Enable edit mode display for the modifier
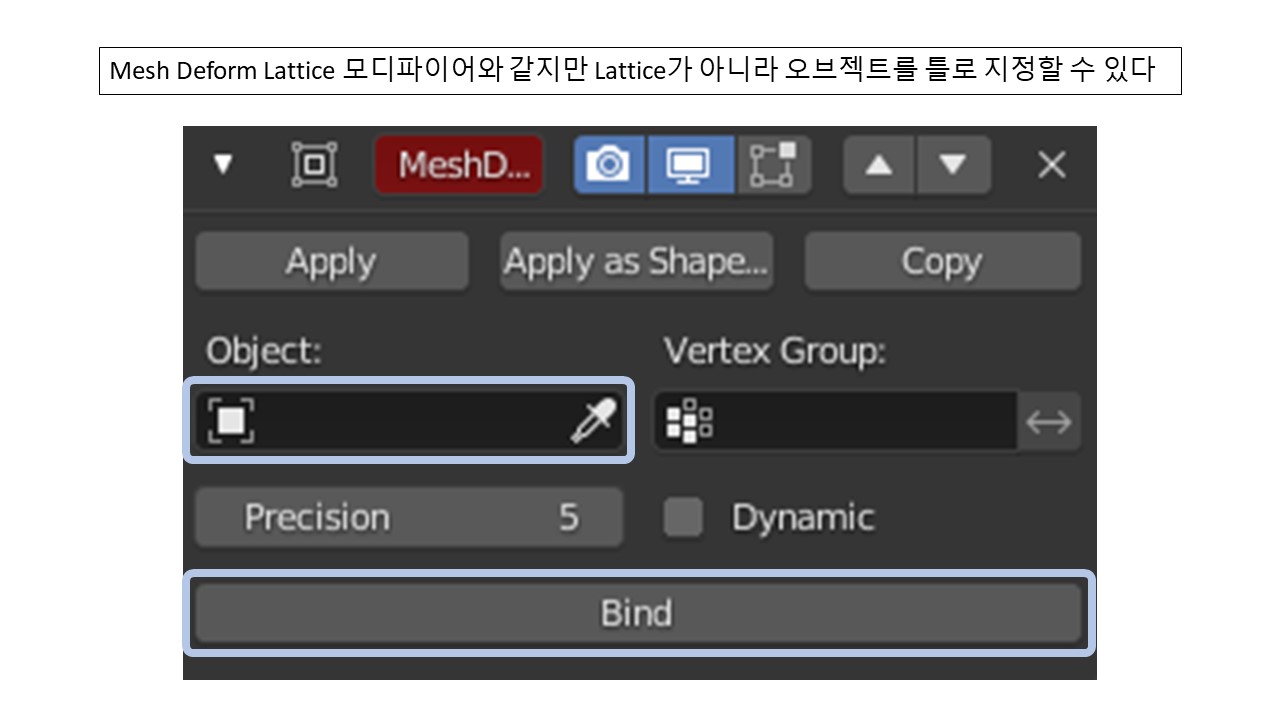This screenshot has width=1280, height=720. click(773, 165)
